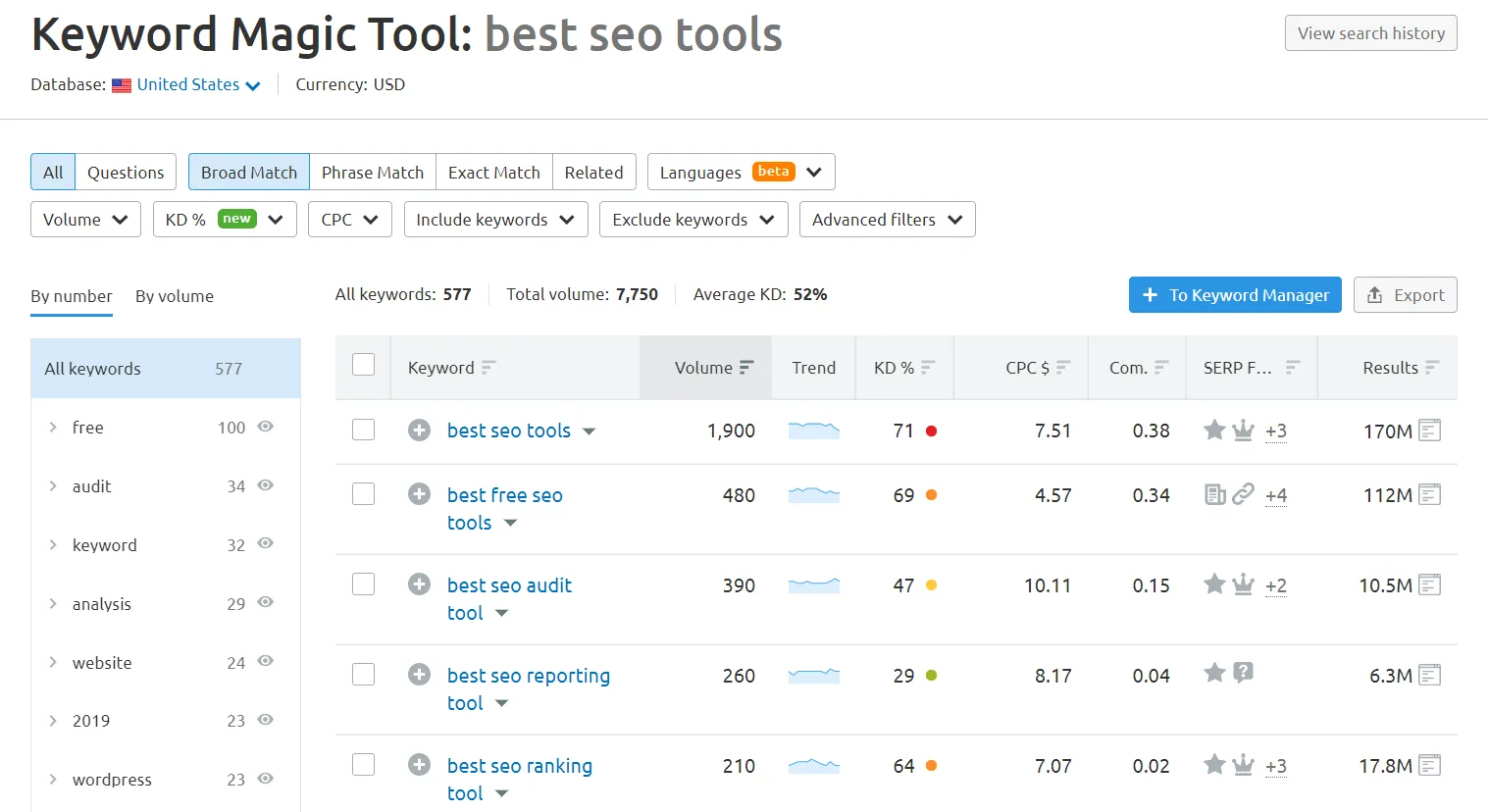1488x812 pixels.
Task: Click reviews star icon in 'best seo tools' row
Action: tap(1214, 430)
